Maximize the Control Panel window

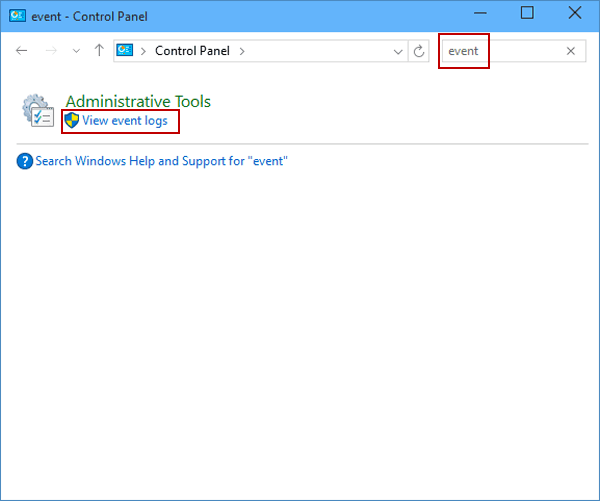[x=527, y=13]
